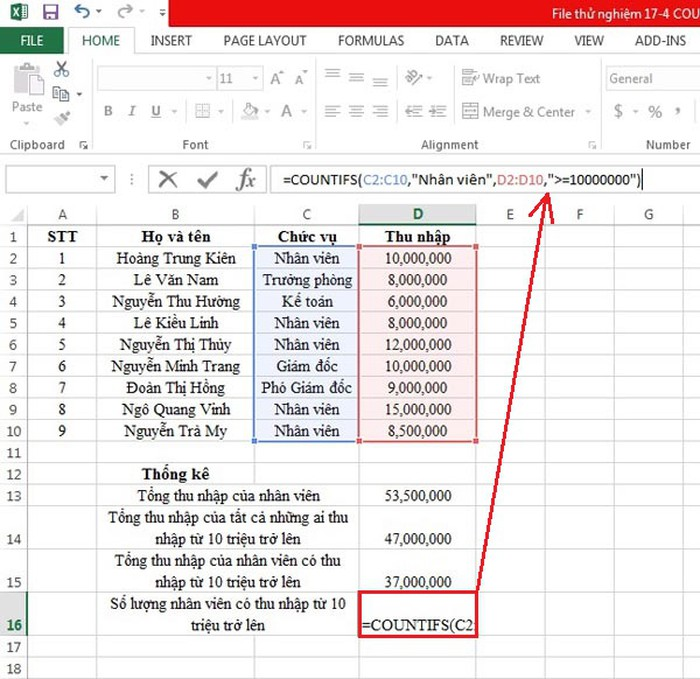Click the Accounting Number Format dollar icon
Screen dimensions: 700x679
pyautogui.click(x=618, y=111)
